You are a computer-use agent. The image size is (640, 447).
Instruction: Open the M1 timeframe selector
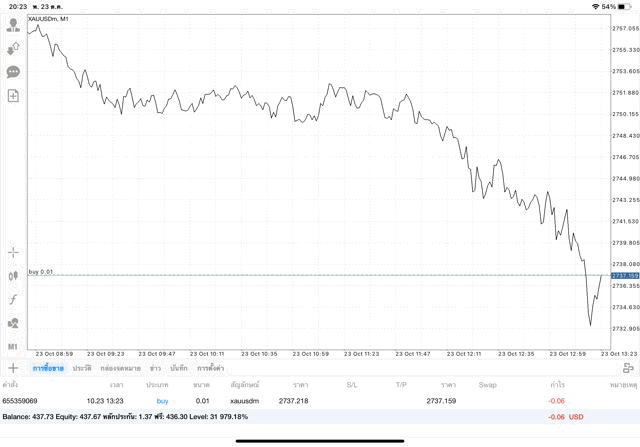point(13,346)
